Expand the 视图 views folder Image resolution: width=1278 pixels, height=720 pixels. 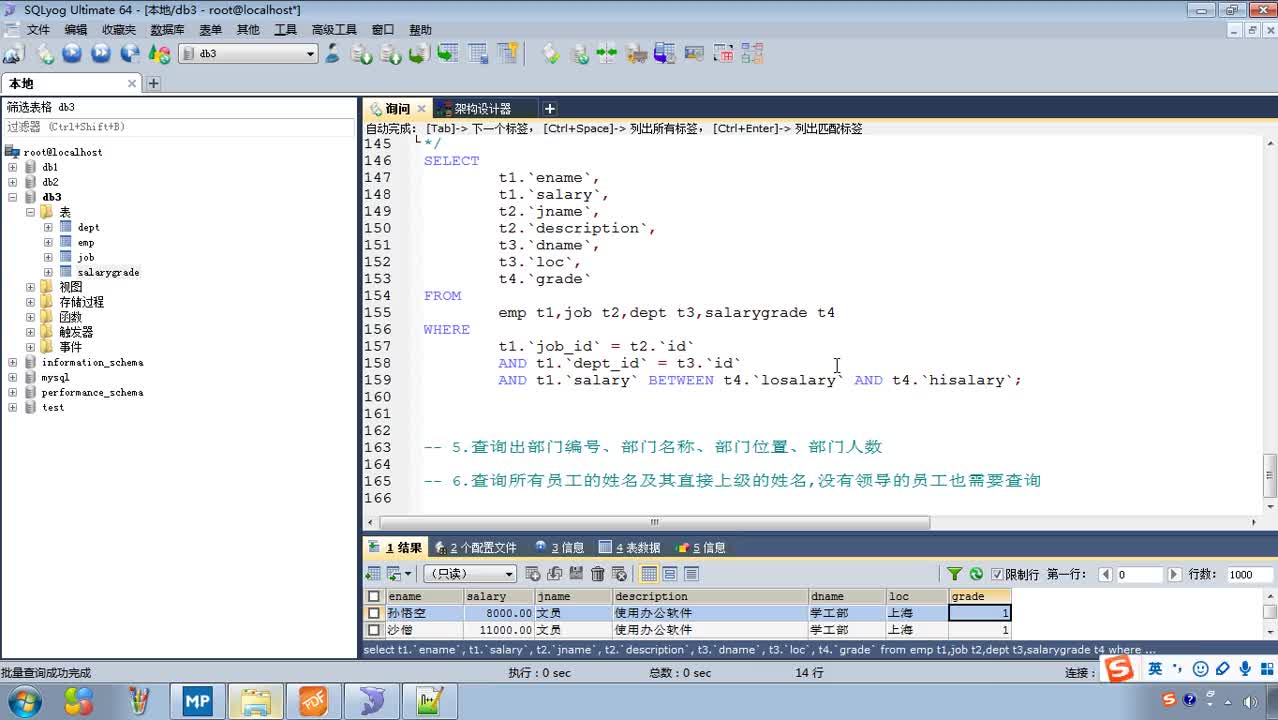(30, 287)
